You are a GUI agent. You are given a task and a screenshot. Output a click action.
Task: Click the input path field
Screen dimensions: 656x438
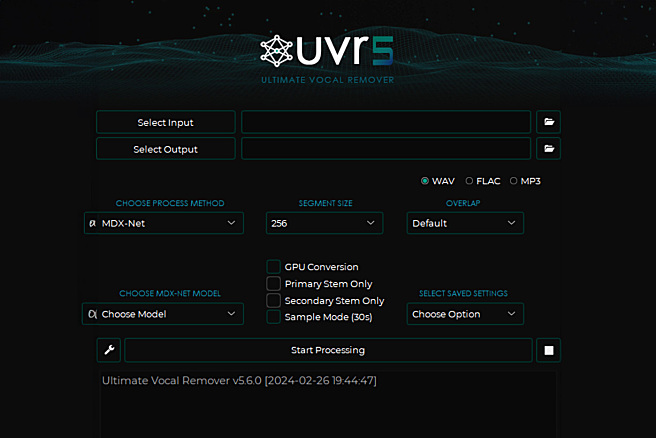386,122
